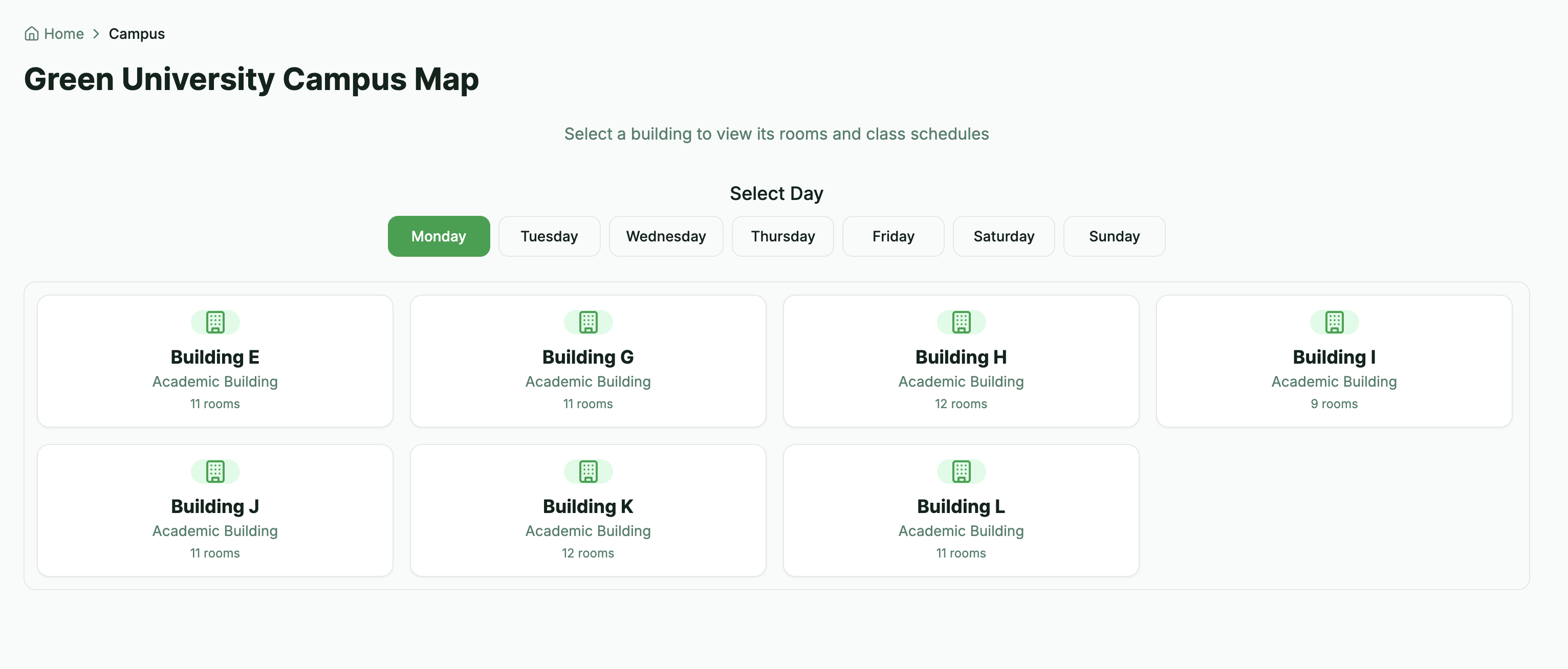Open the Home breadcrumb link
The width and height of the screenshot is (1568, 669).
(63, 33)
